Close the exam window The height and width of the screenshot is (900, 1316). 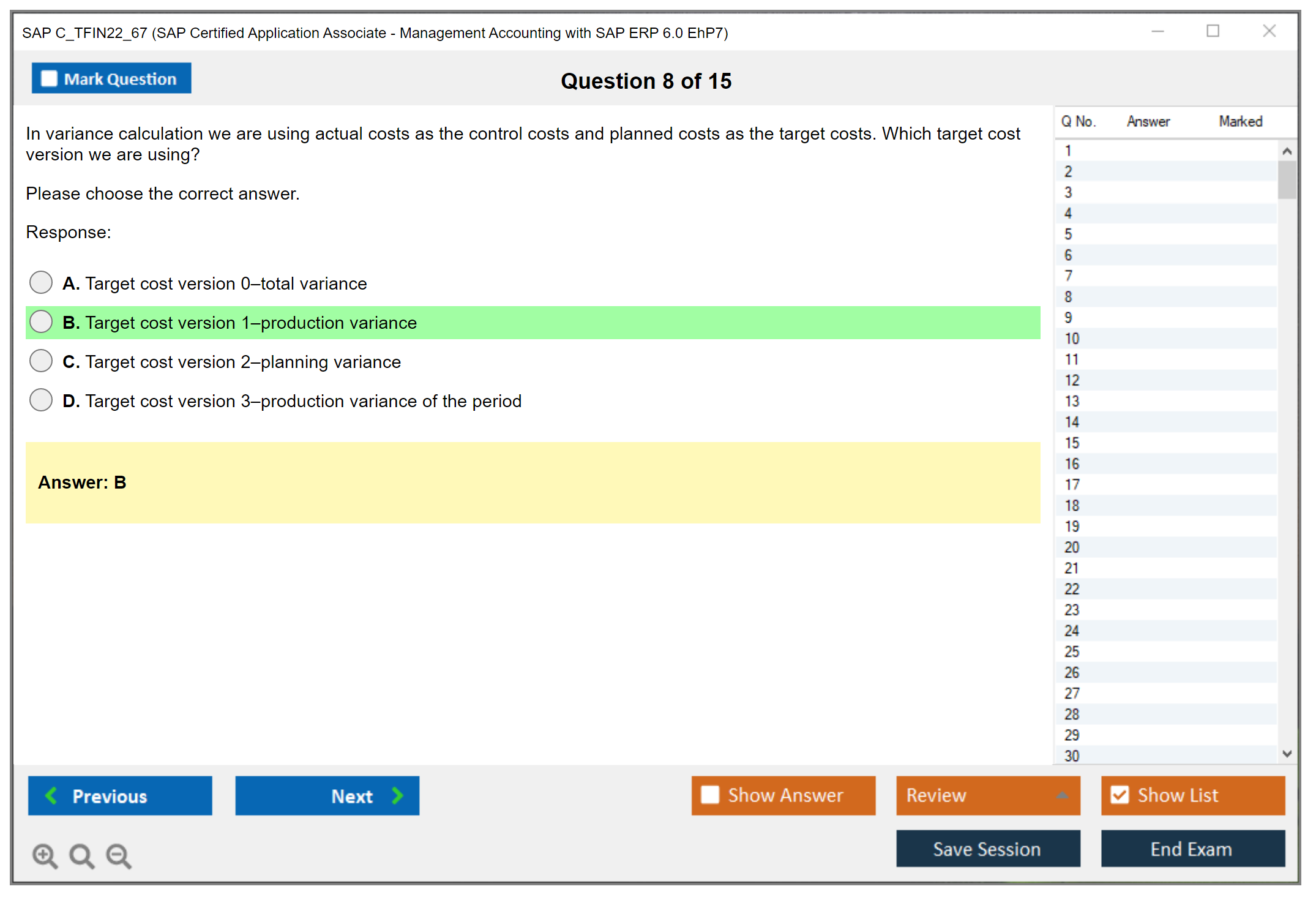(x=1269, y=31)
